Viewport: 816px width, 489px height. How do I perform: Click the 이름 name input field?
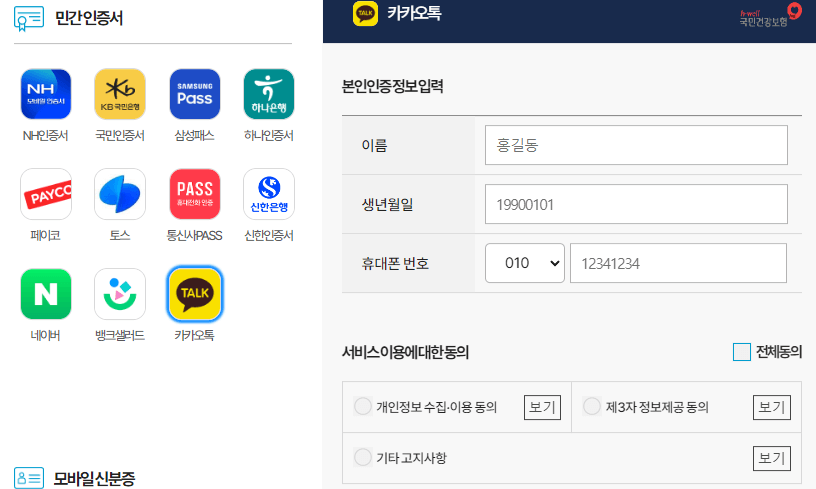point(636,145)
